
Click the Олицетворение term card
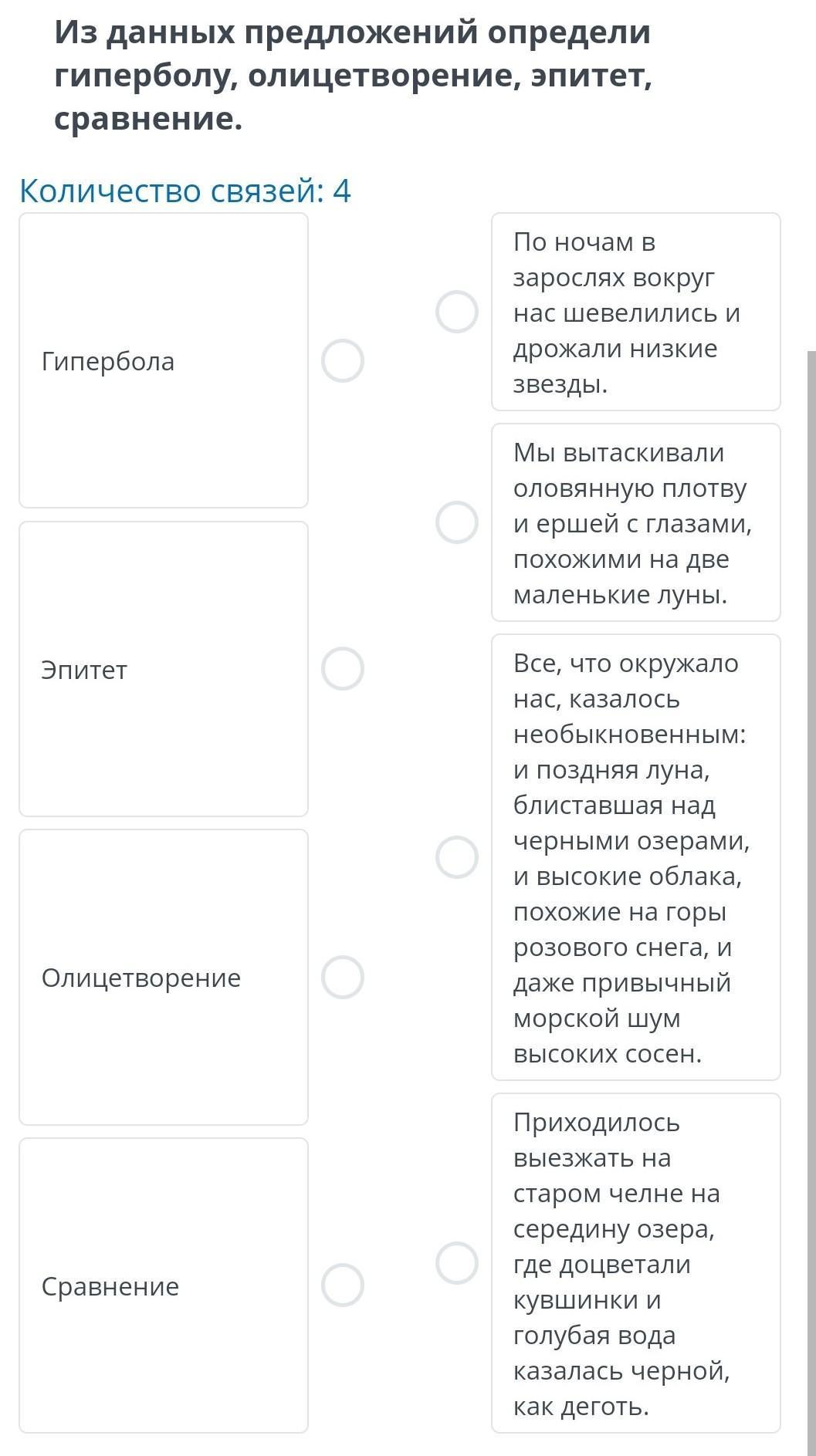(x=163, y=977)
